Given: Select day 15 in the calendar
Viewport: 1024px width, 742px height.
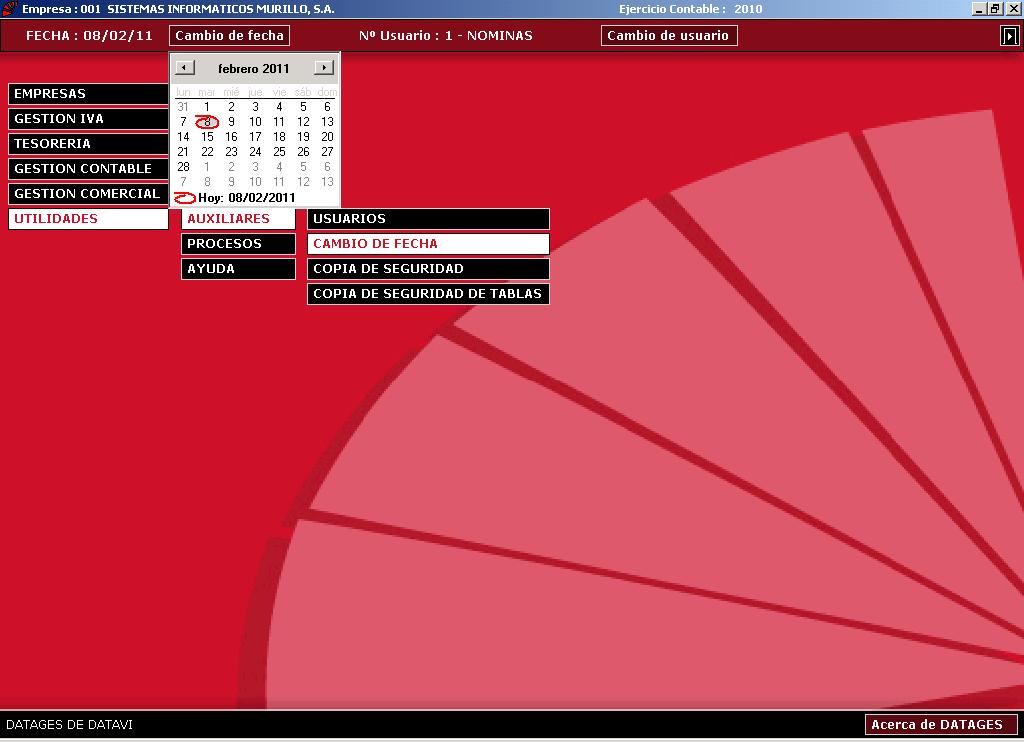Looking at the screenshot, I should [207, 137].
